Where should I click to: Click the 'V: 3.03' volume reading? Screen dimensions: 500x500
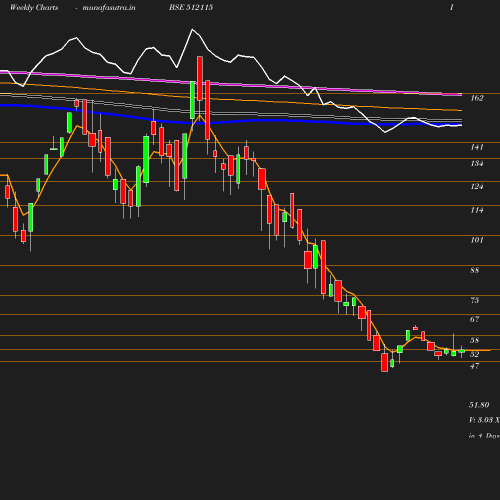[x=481, y=420]
